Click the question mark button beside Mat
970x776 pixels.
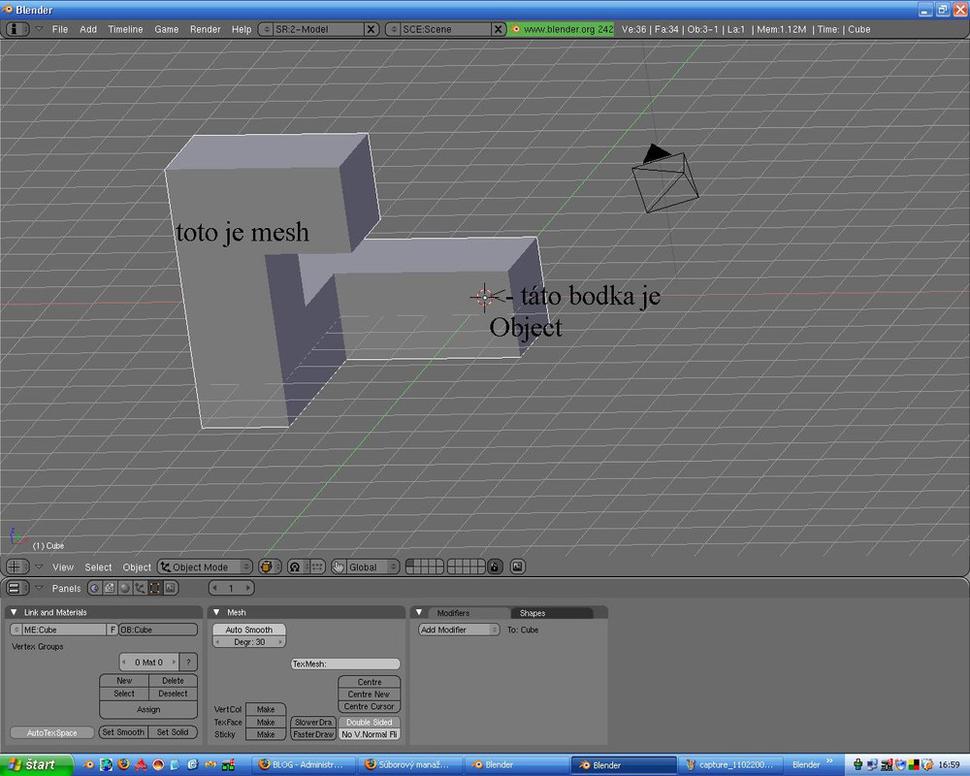tap(189, 662)
